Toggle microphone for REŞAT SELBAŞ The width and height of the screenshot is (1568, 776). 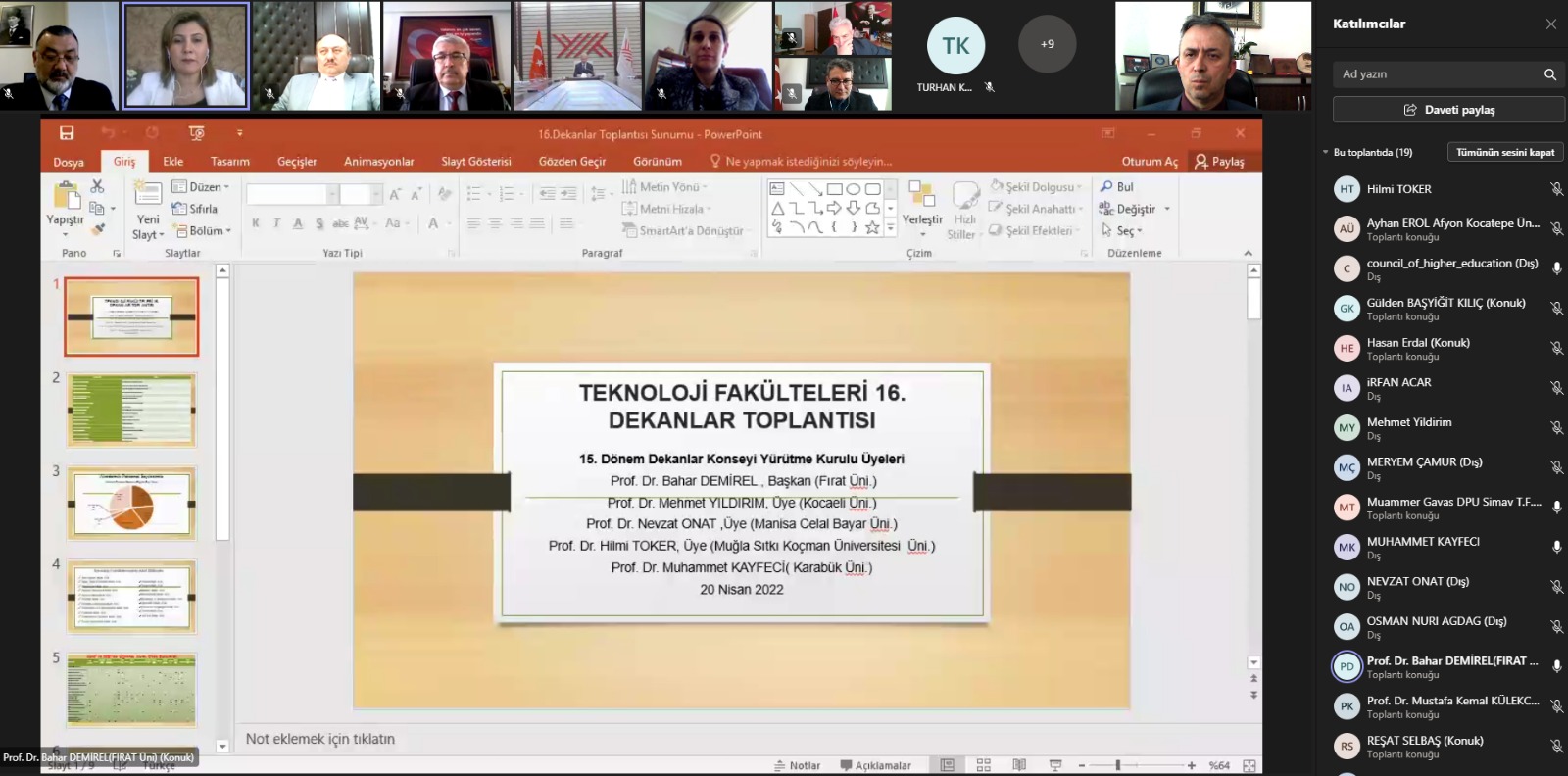(1556, 746)
